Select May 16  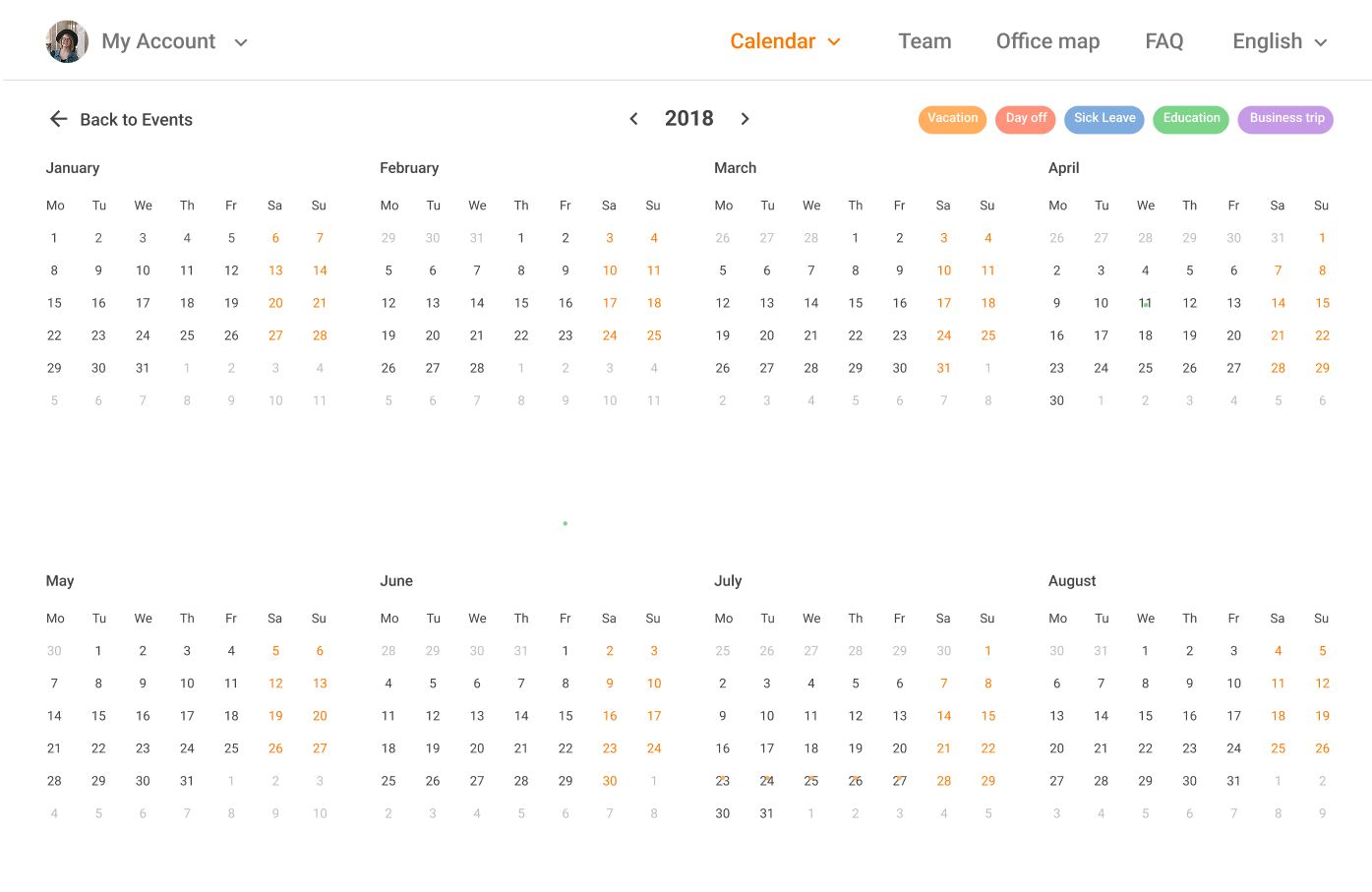coord(143,716)
